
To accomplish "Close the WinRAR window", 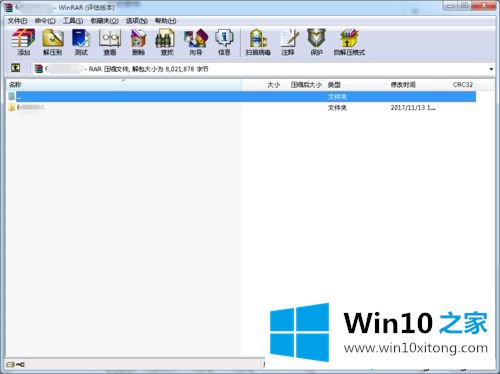I will [x=483, y=6].
